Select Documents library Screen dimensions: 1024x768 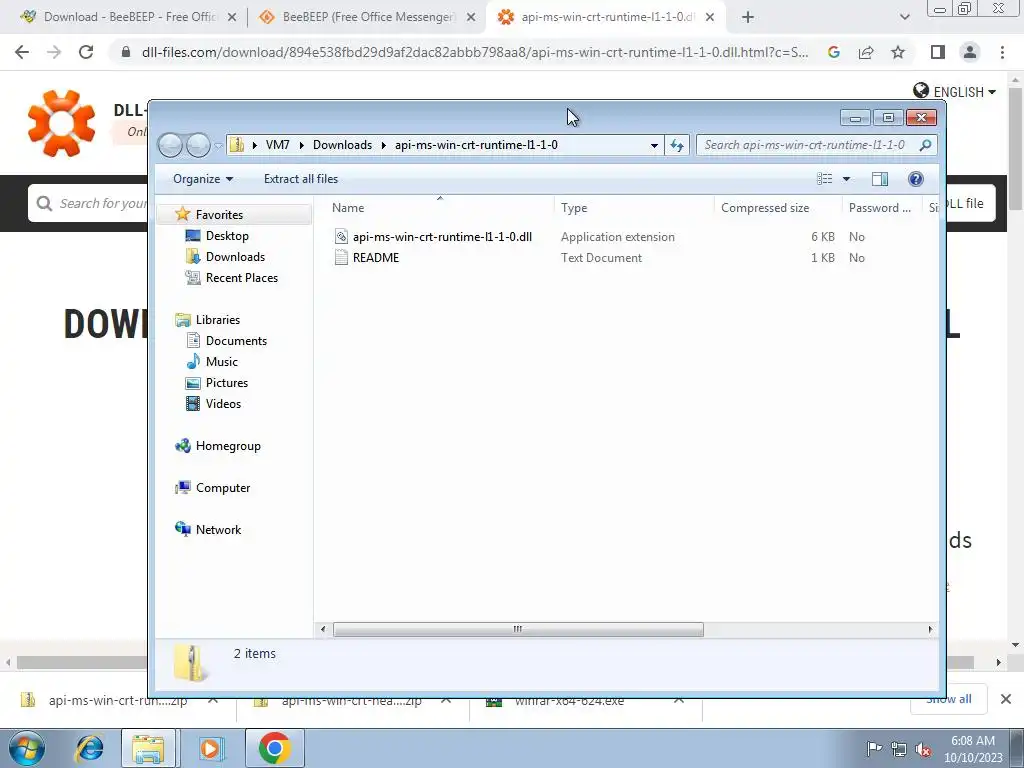pos(236,341)
